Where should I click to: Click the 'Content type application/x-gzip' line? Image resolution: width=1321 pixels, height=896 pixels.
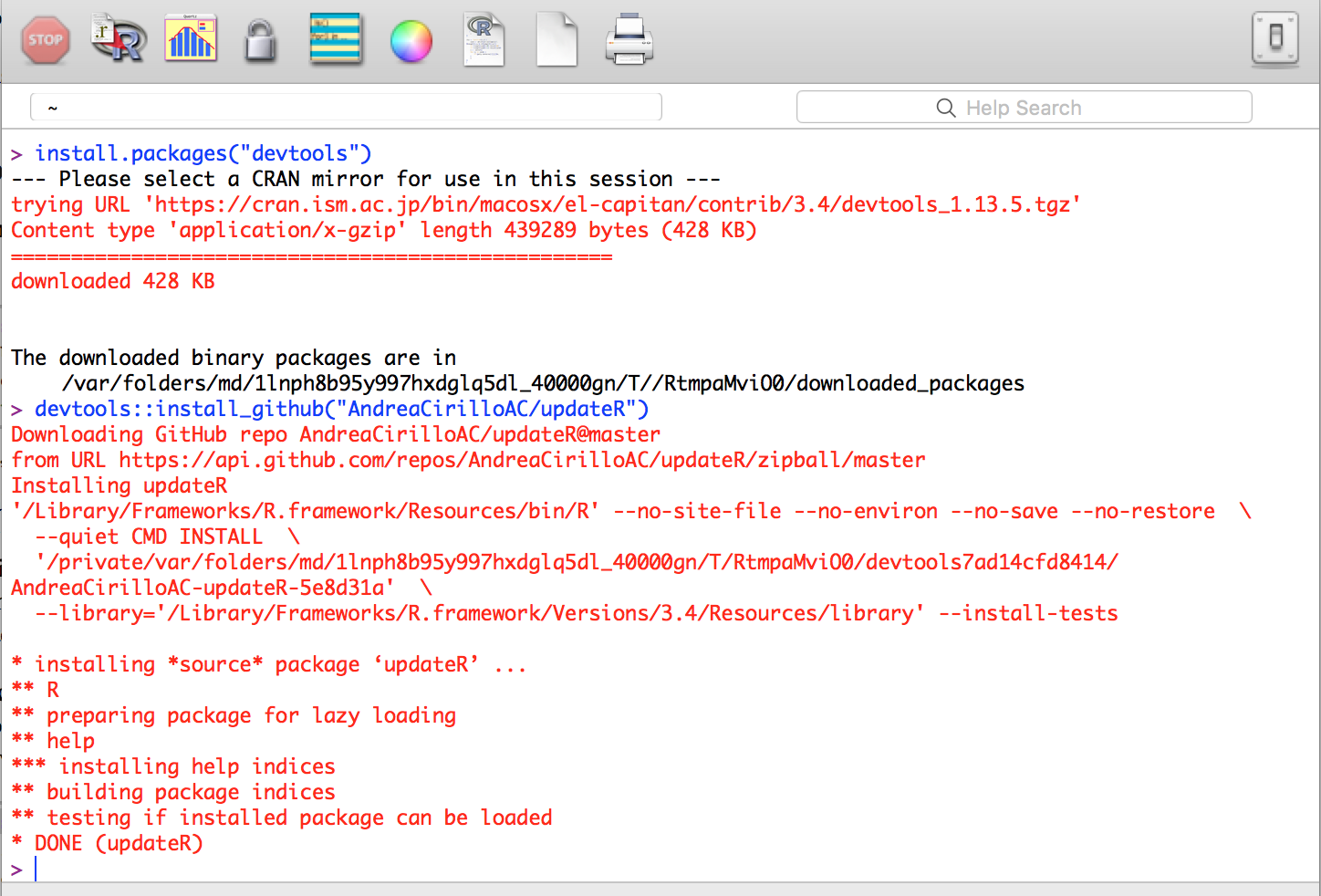[384, 230]
